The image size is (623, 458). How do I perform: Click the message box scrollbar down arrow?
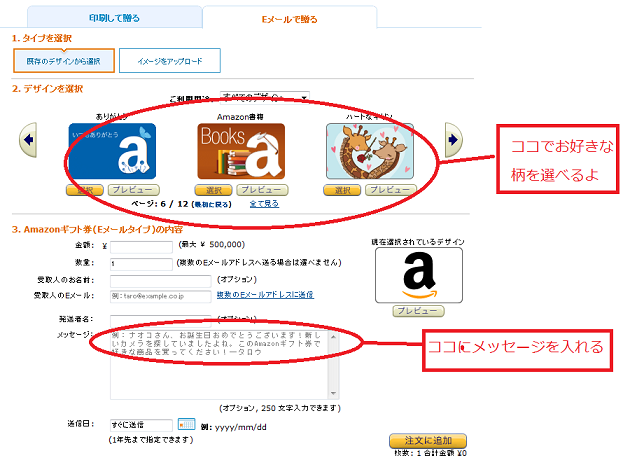333,393
